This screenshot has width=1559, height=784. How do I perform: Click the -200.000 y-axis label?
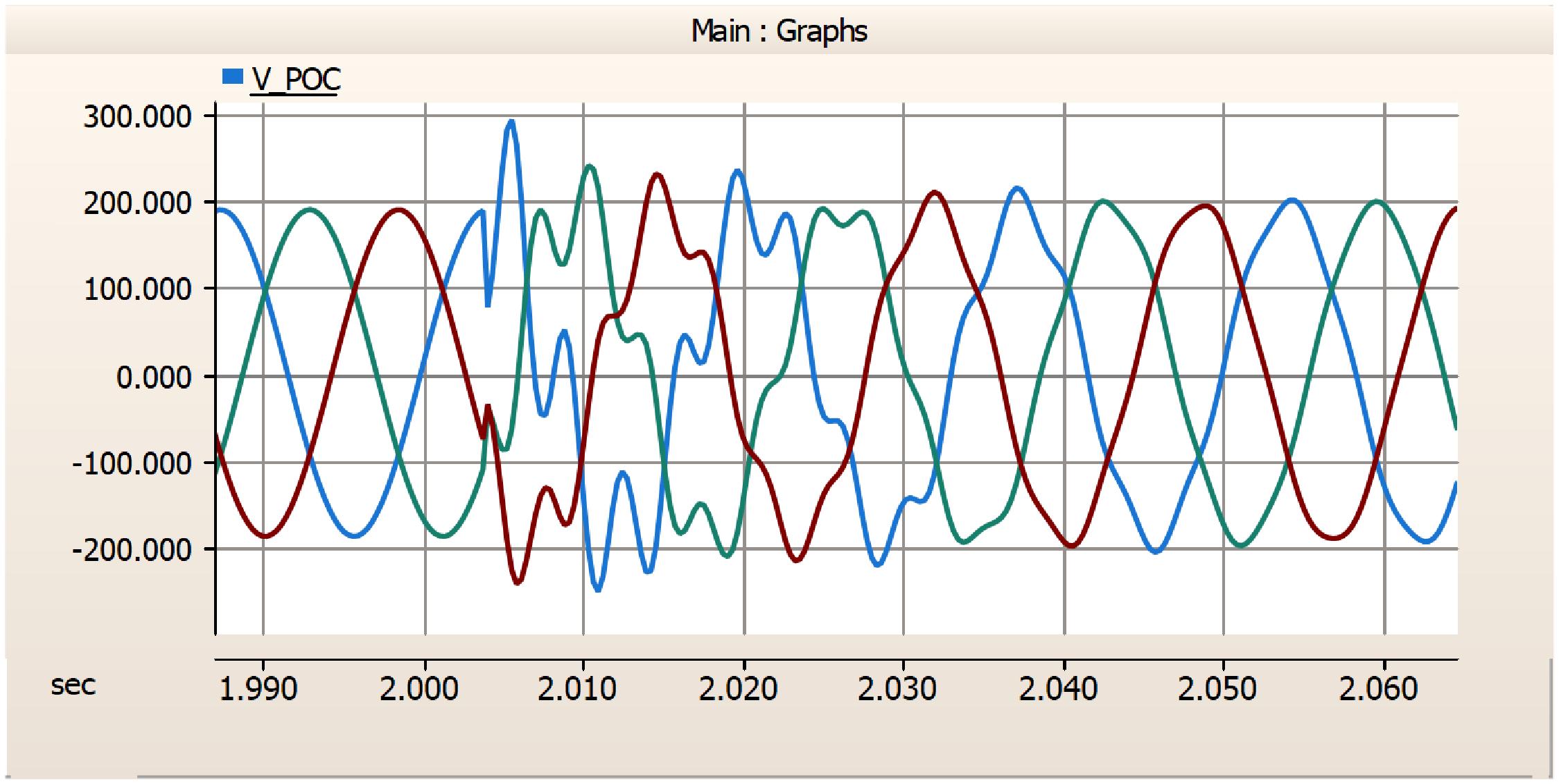click(x=132, y=550)
